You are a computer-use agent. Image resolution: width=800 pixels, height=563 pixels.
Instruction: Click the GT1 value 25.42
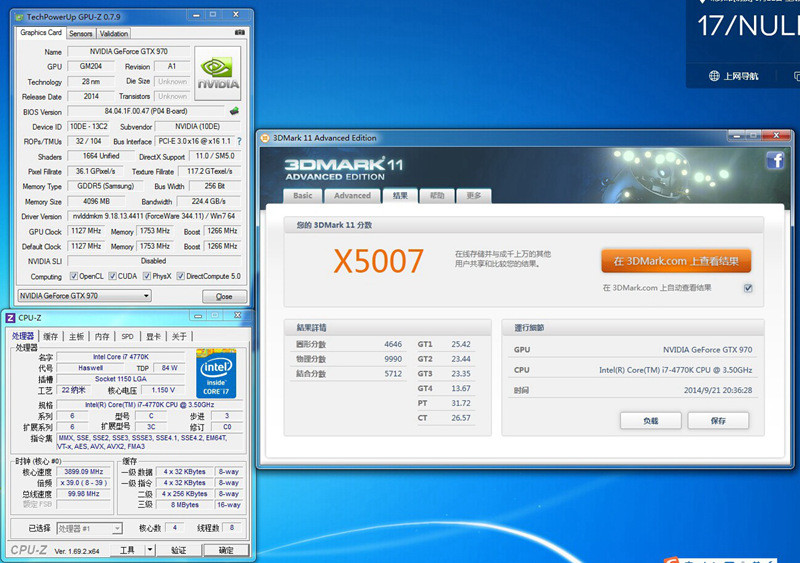coord(461,344)
